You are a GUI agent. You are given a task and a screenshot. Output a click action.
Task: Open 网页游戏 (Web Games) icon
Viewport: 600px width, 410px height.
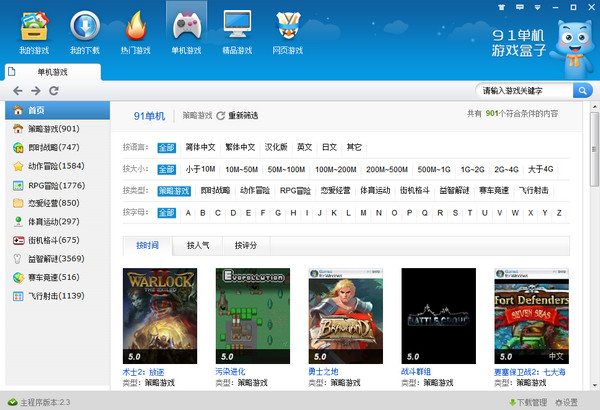point(288,26)
